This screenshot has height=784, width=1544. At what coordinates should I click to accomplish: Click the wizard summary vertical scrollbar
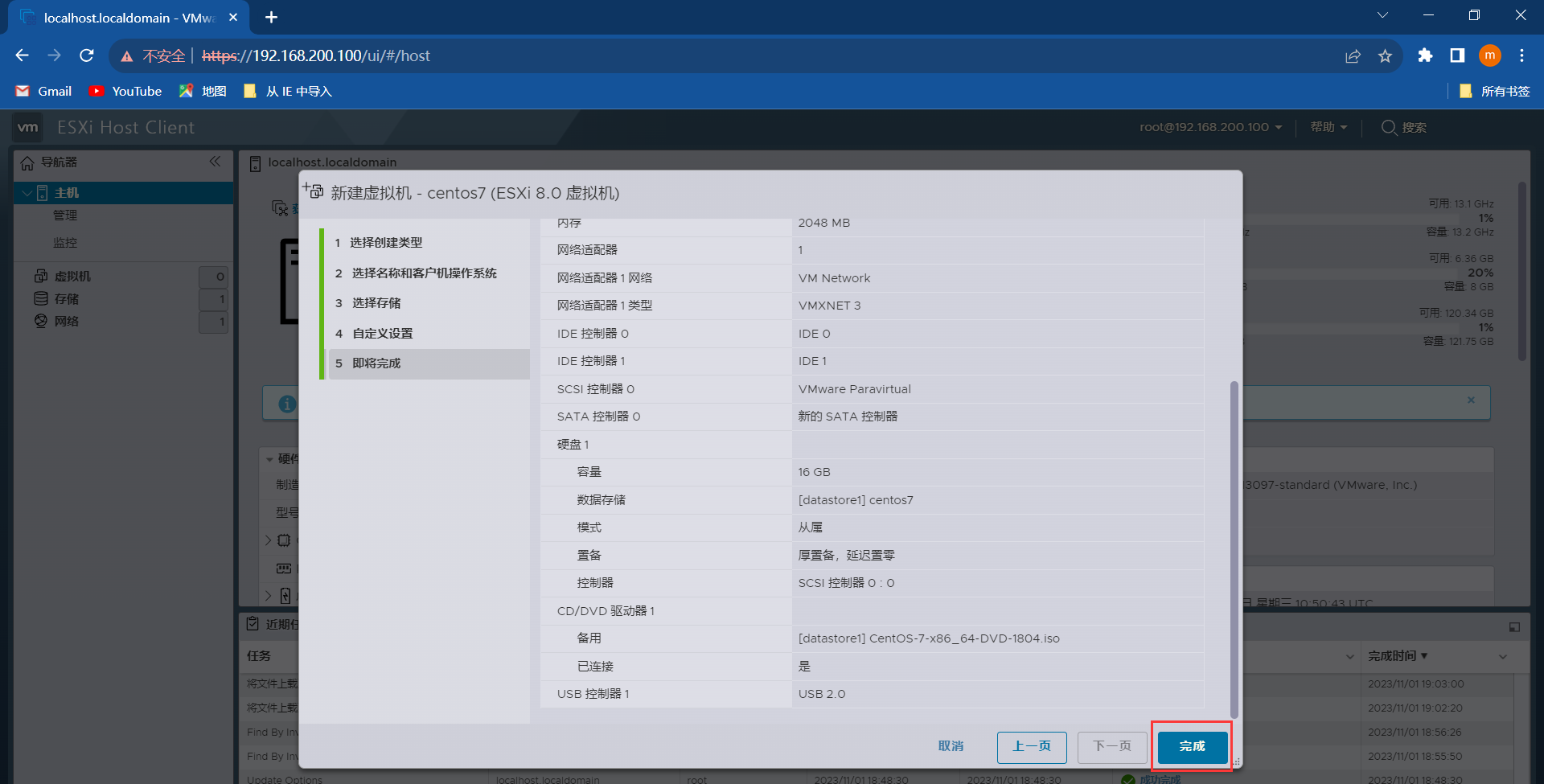tap(1234, 549)
